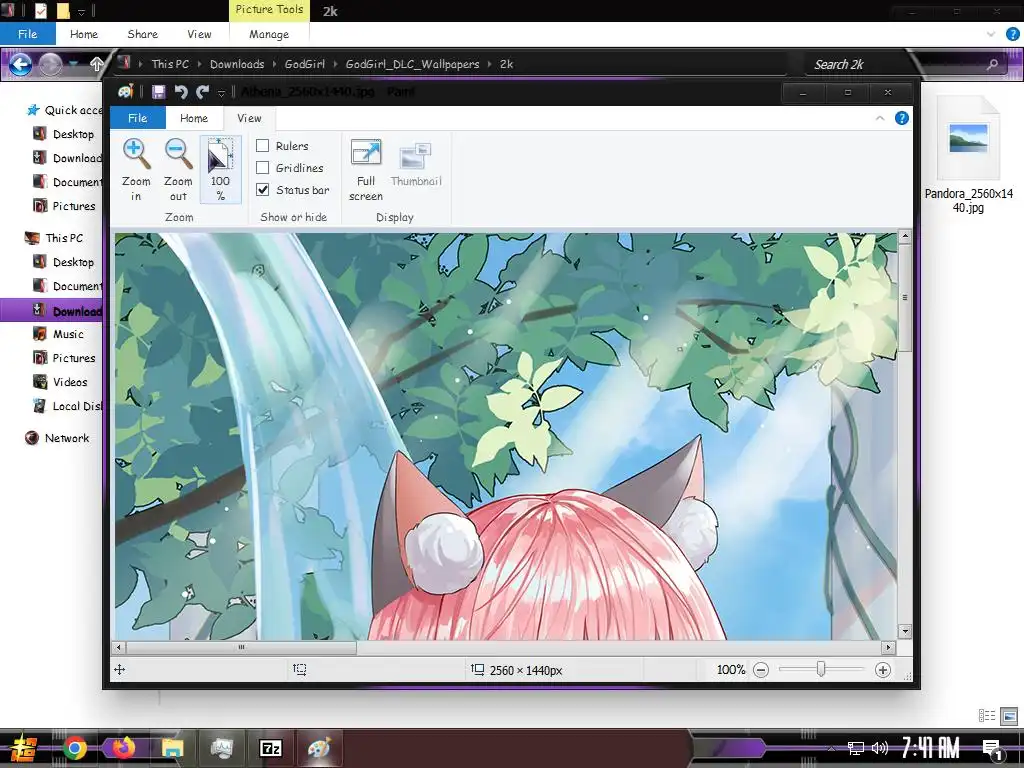This screenshot has width=1024, height=768.
Task: Click the Paint taskbar icon
Action: click(319, 748)
